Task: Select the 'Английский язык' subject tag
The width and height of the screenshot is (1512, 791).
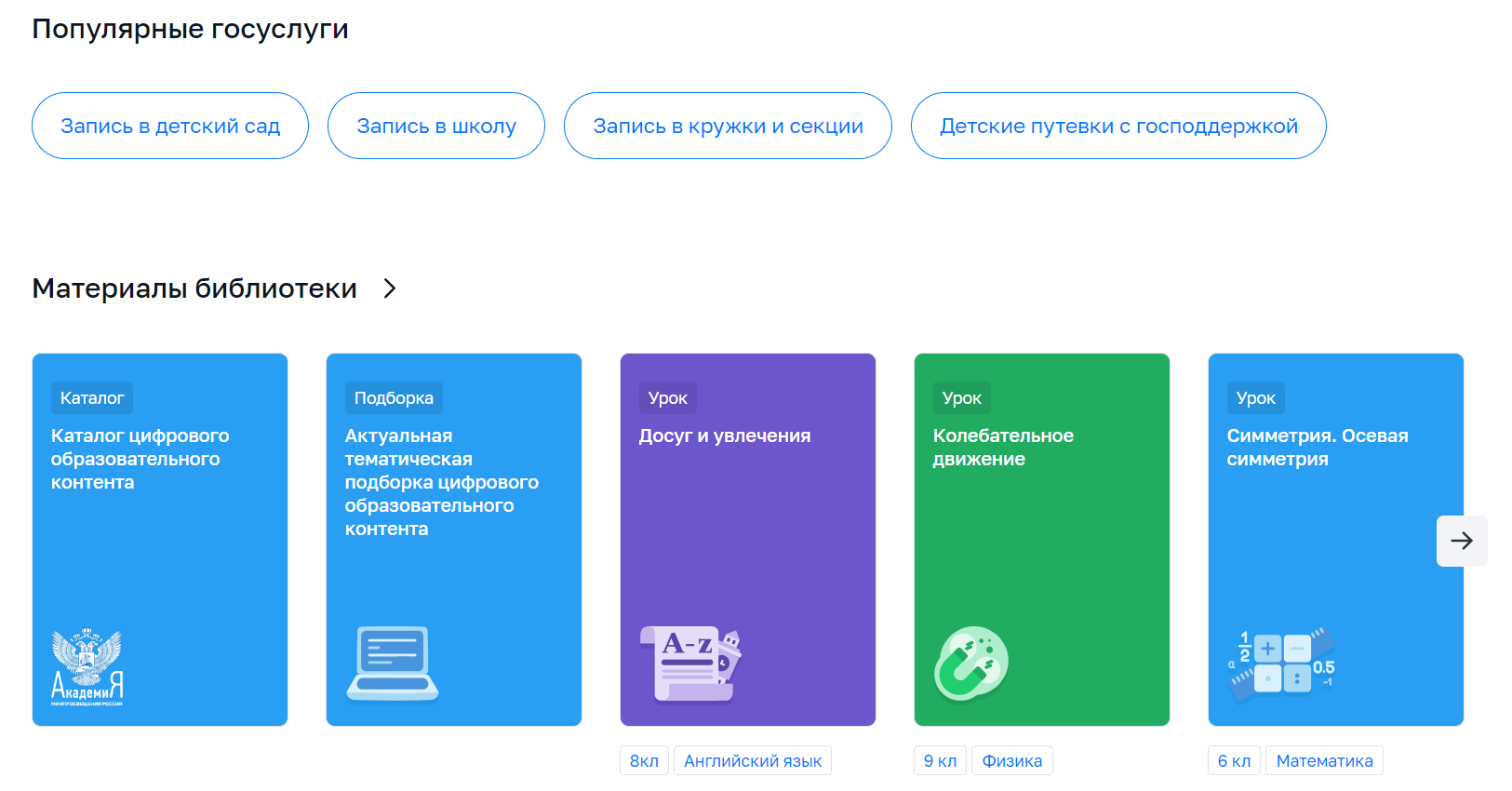Action: click(753, 760)
